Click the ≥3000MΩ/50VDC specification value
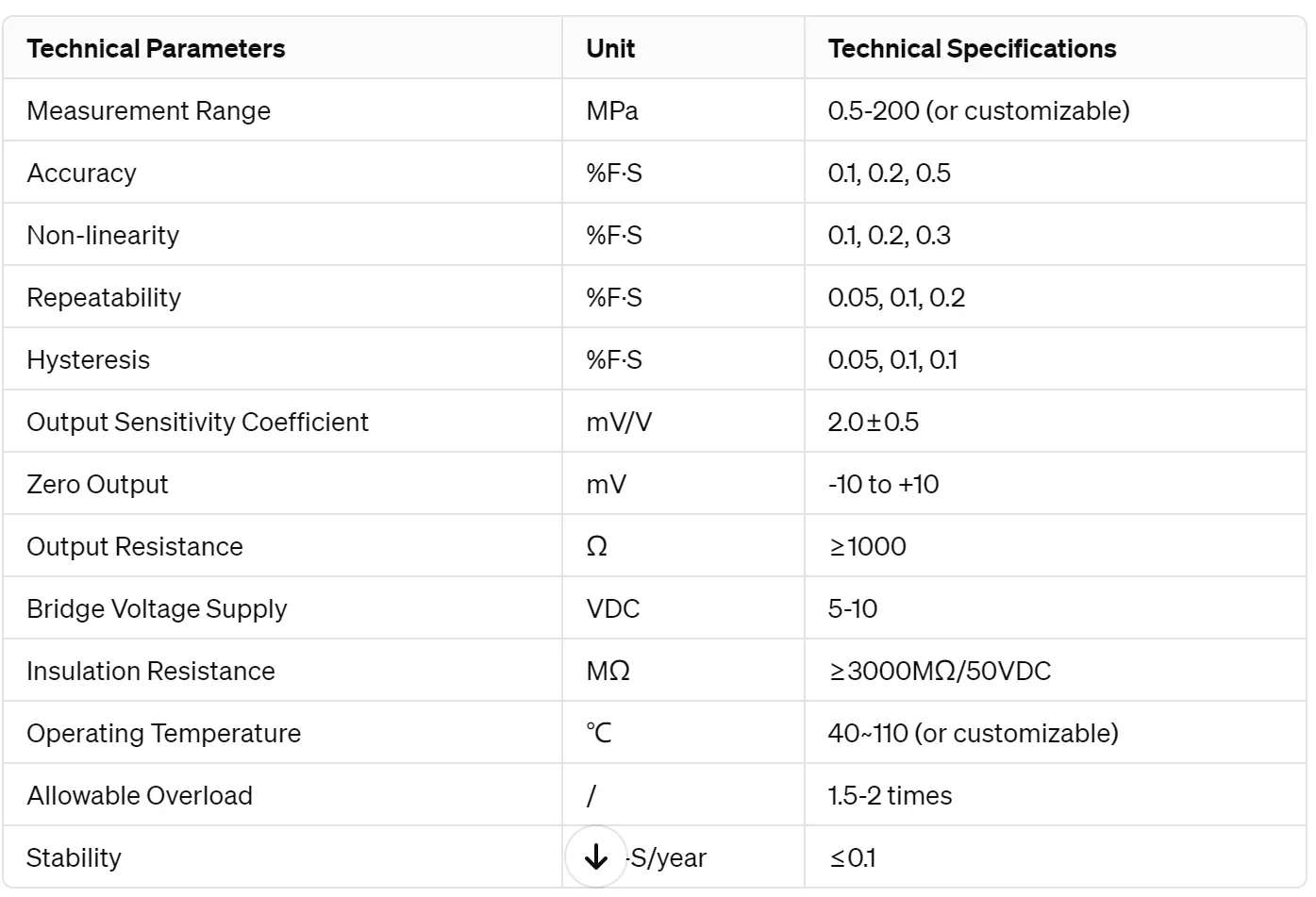1316x897 pixels. [x=940, y=671]
